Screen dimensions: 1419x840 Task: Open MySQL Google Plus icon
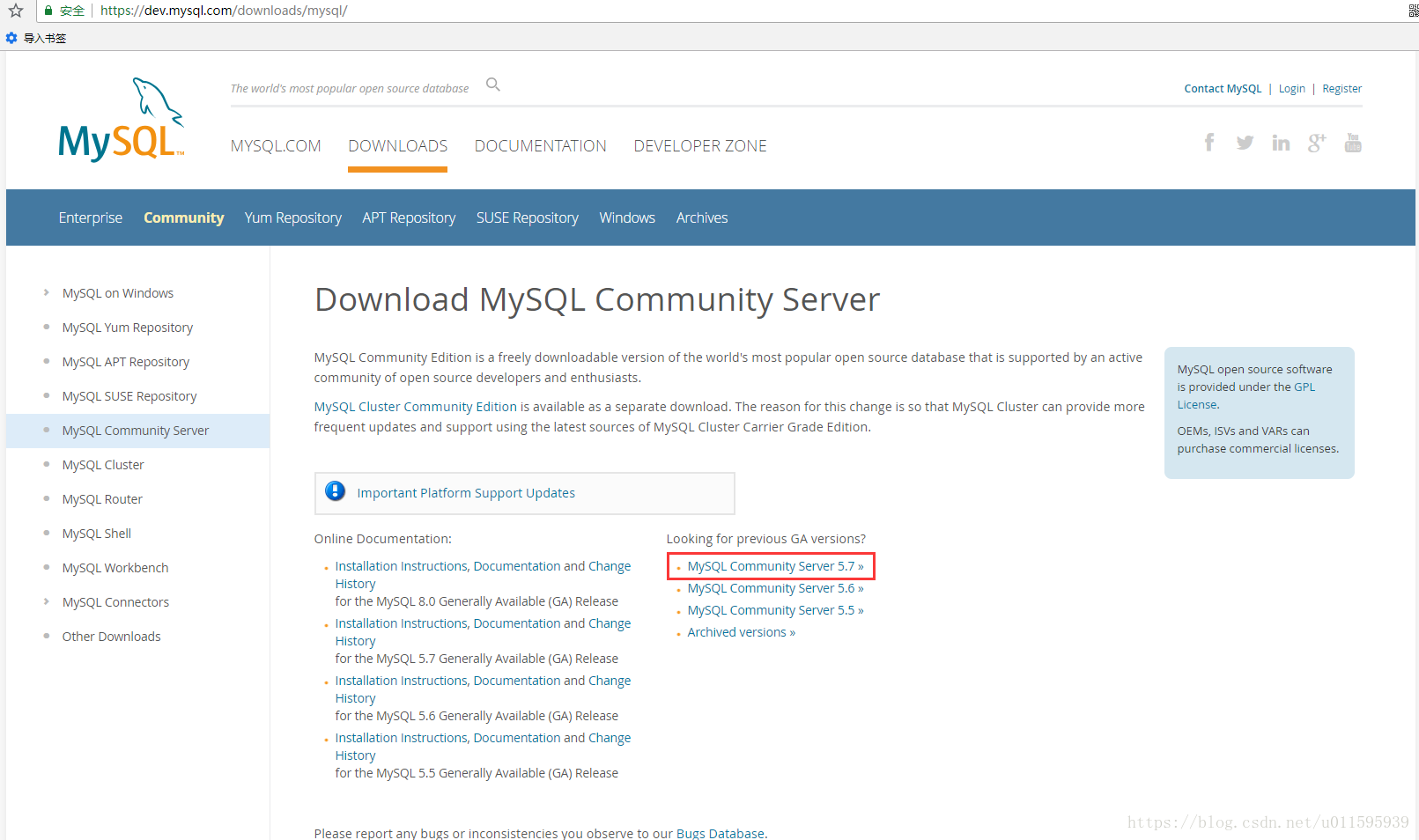(1317, 143)
